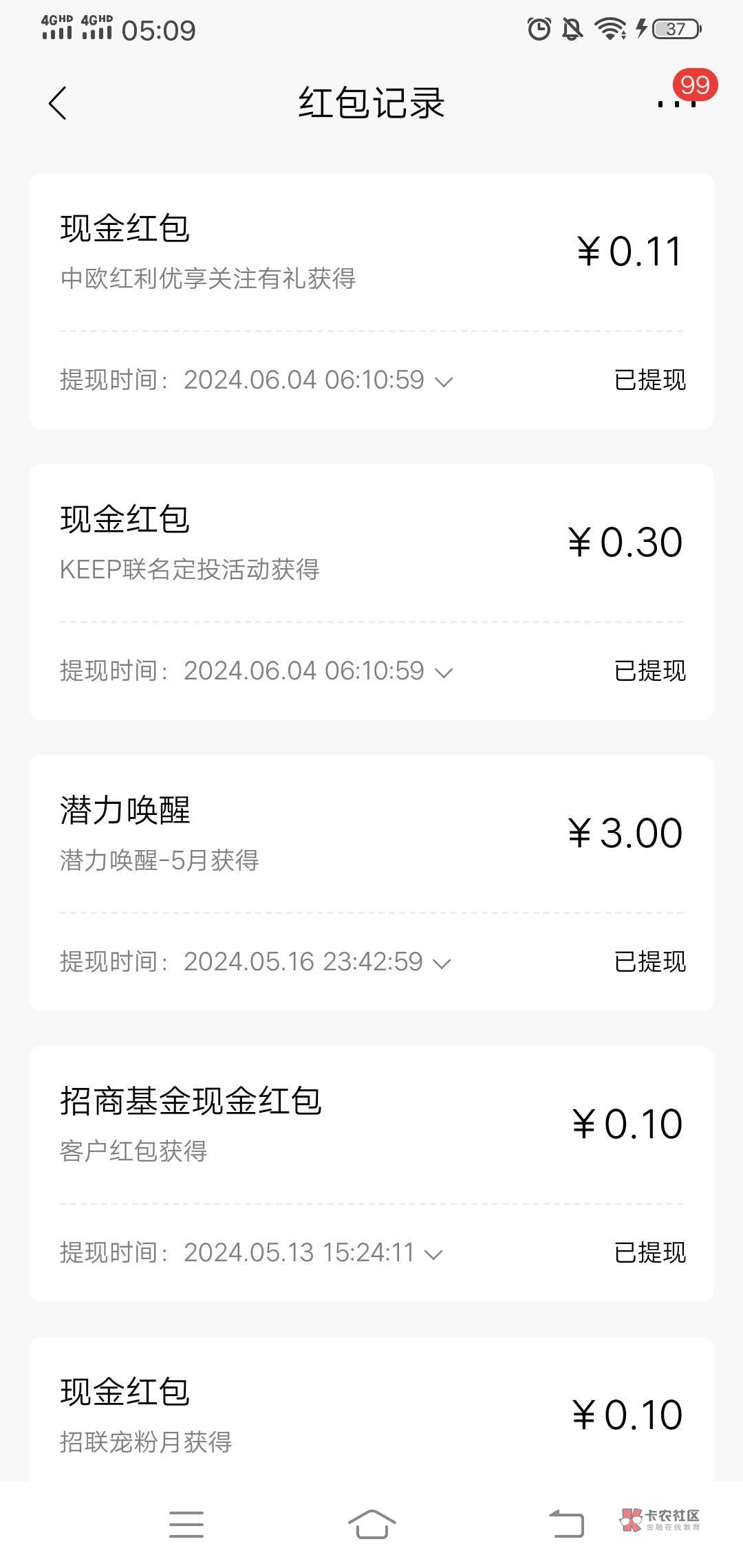The image size is (743, 1568).
Task: Expand withdrawal time dated 2024.05.13
Action: pos(434,1254)
